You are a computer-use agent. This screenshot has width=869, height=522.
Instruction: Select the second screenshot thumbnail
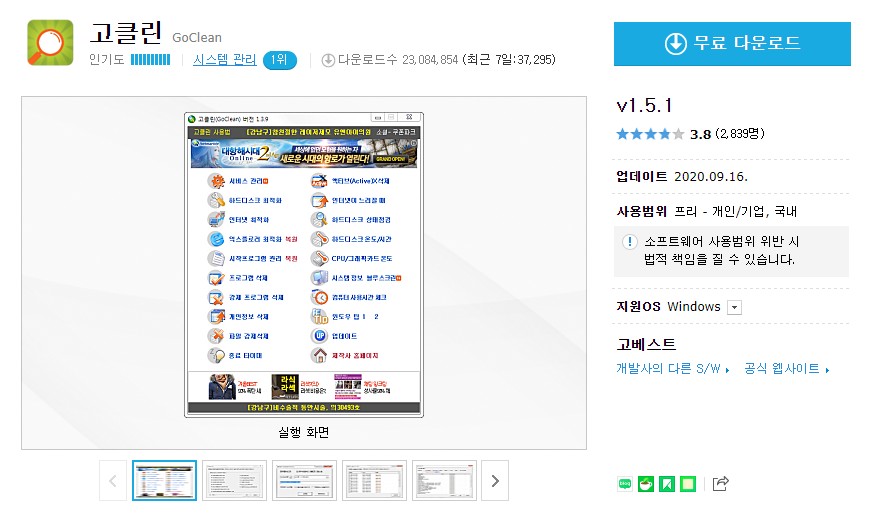point(234,480)
